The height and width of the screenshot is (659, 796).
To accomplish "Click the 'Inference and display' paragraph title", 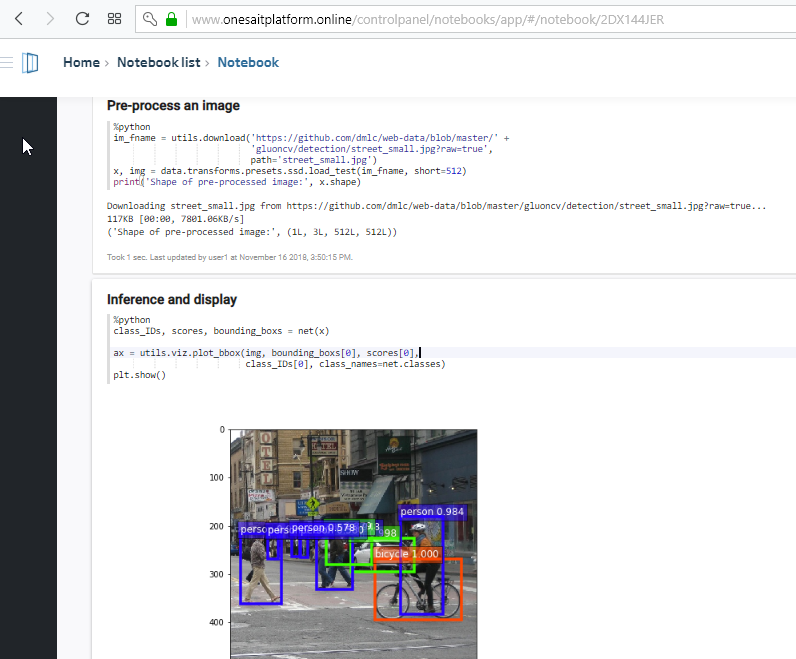I will pos(171,299).
